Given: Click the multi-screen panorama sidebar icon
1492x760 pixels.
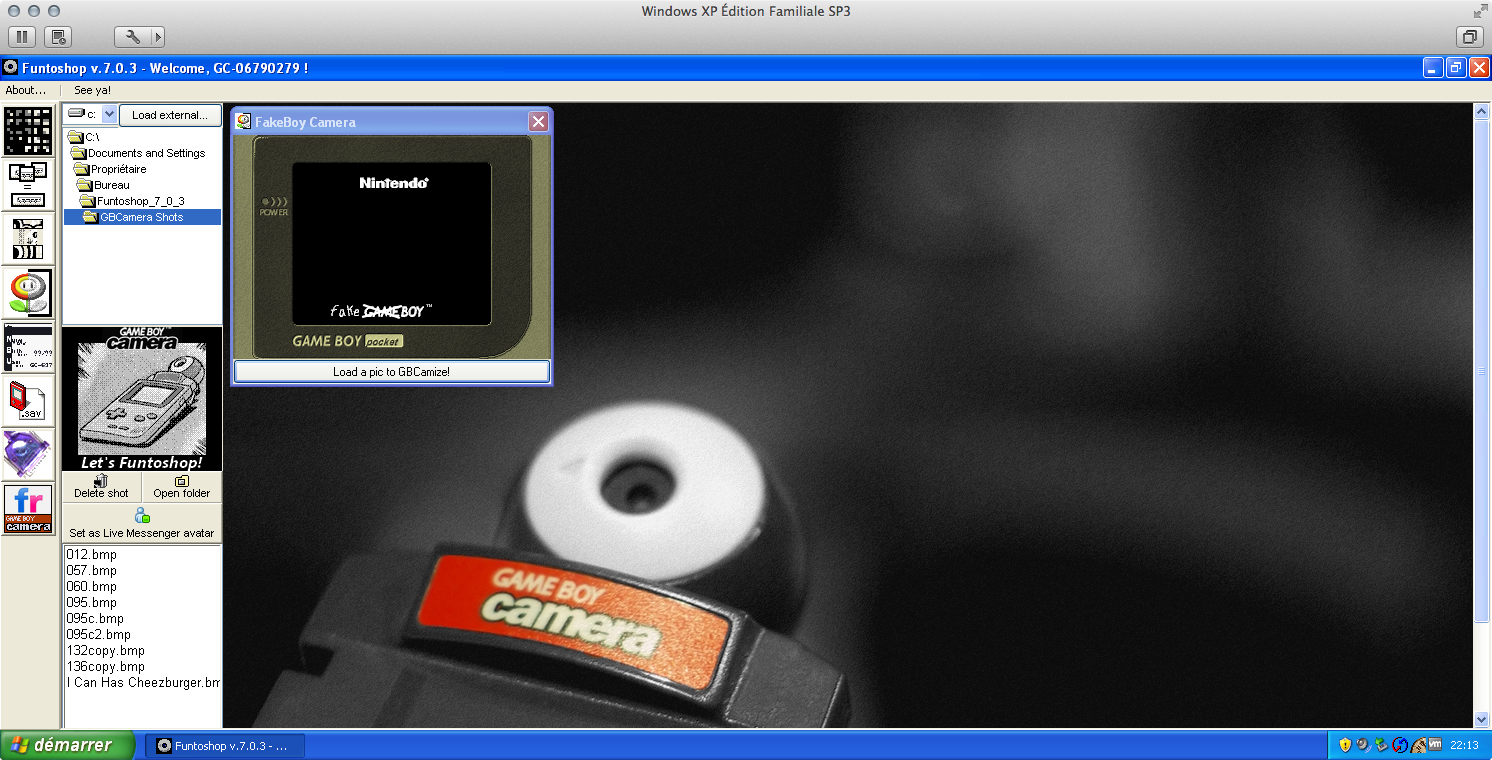Looking at the screenshot, I should pos(28,185).
